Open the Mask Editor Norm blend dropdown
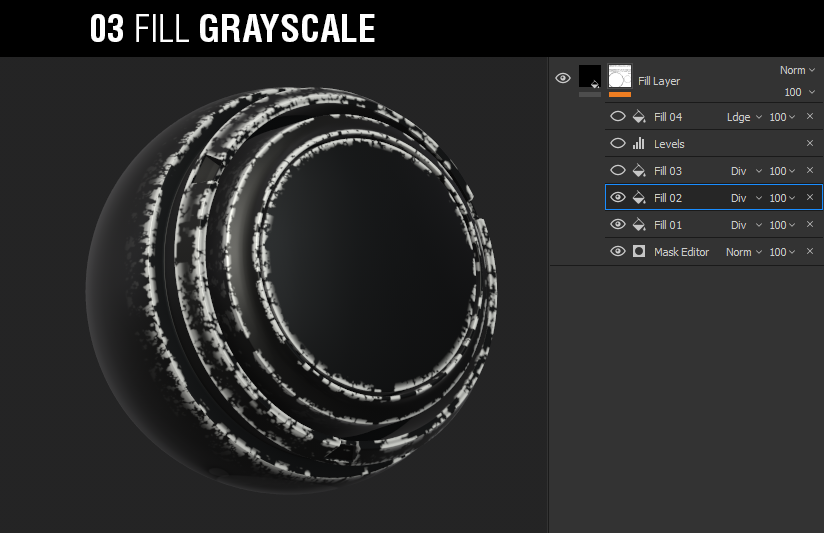 [744, 252]
